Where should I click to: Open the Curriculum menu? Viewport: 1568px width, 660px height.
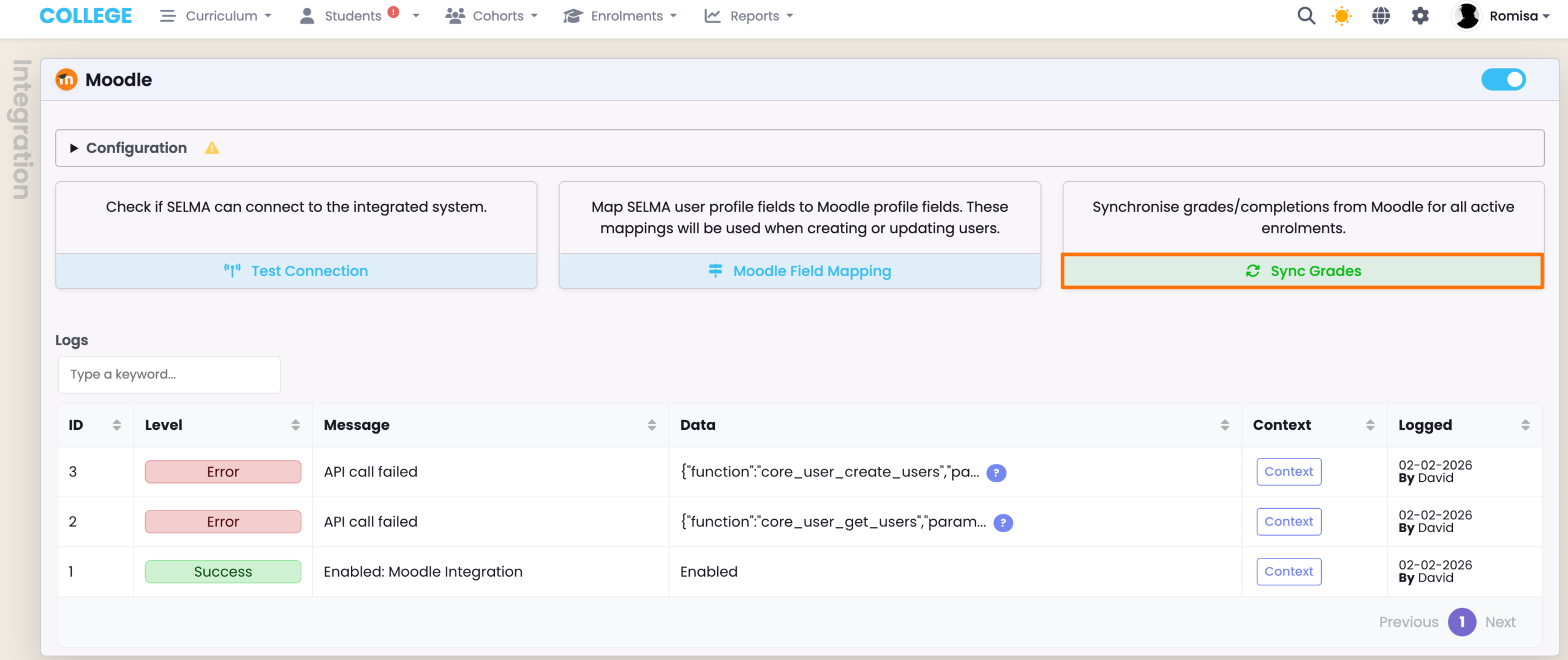click(216, 16)
